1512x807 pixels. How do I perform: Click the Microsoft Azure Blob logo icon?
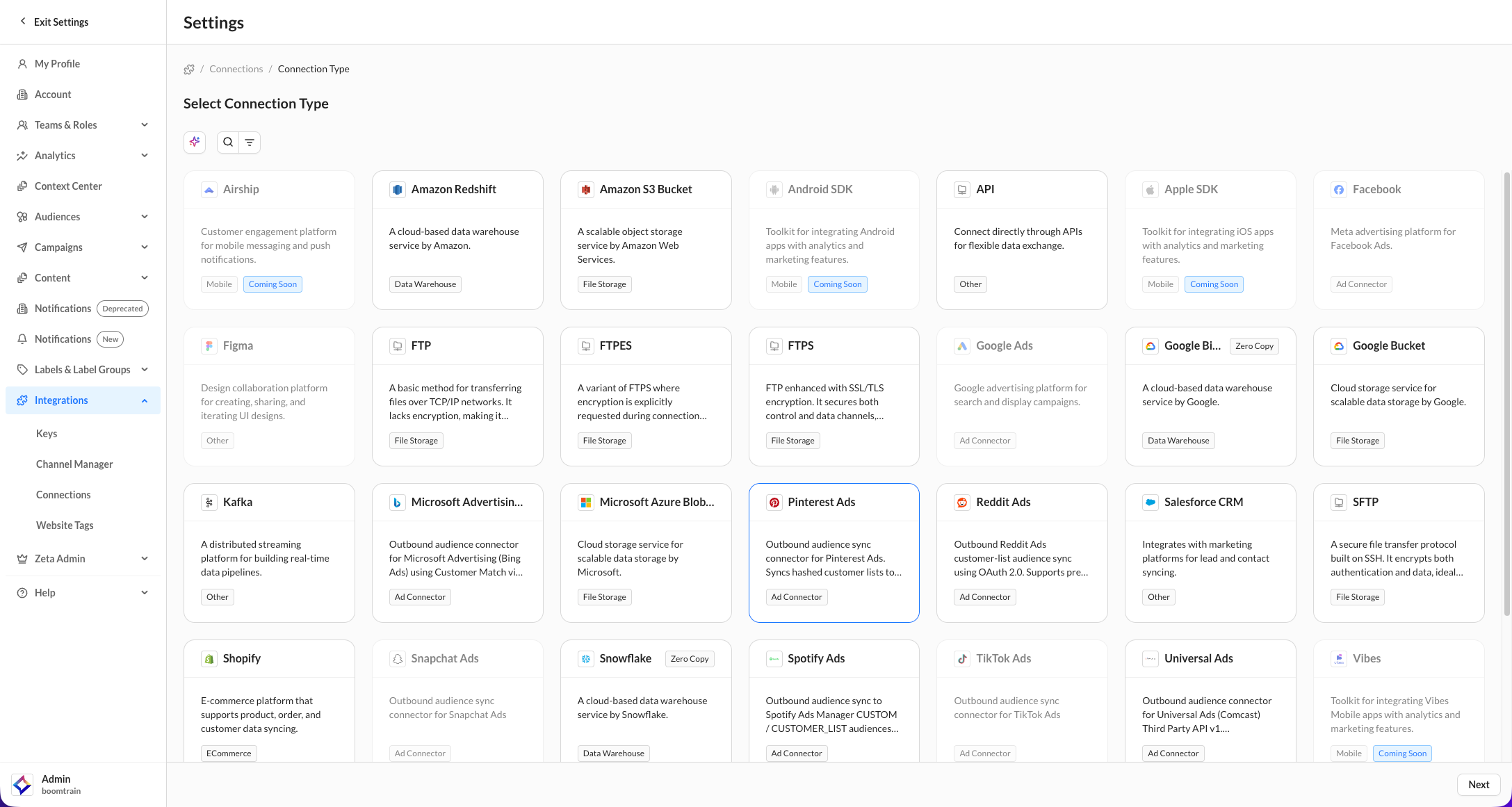[x=586, y=503]
